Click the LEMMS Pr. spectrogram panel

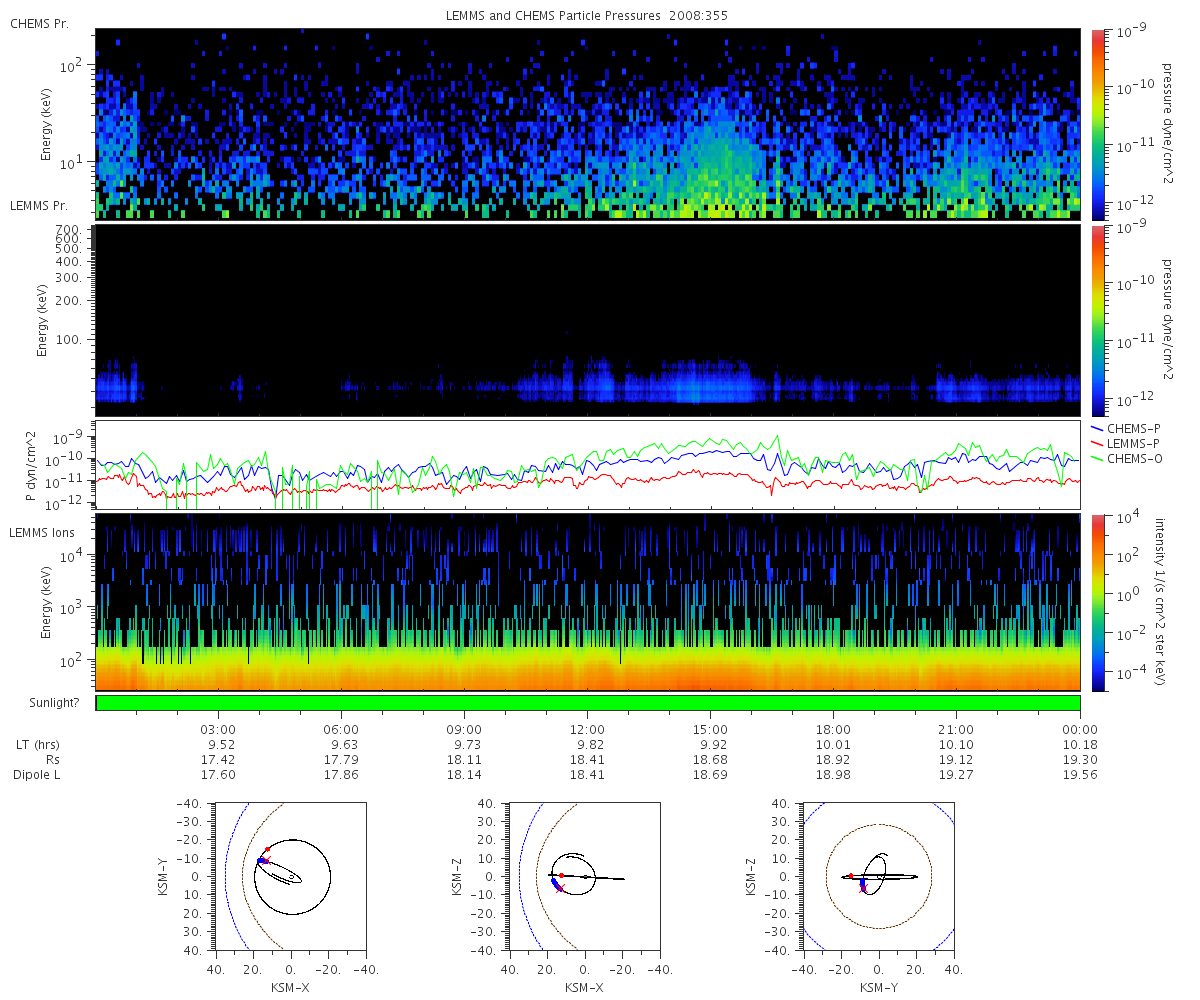(x=588, y=321)
